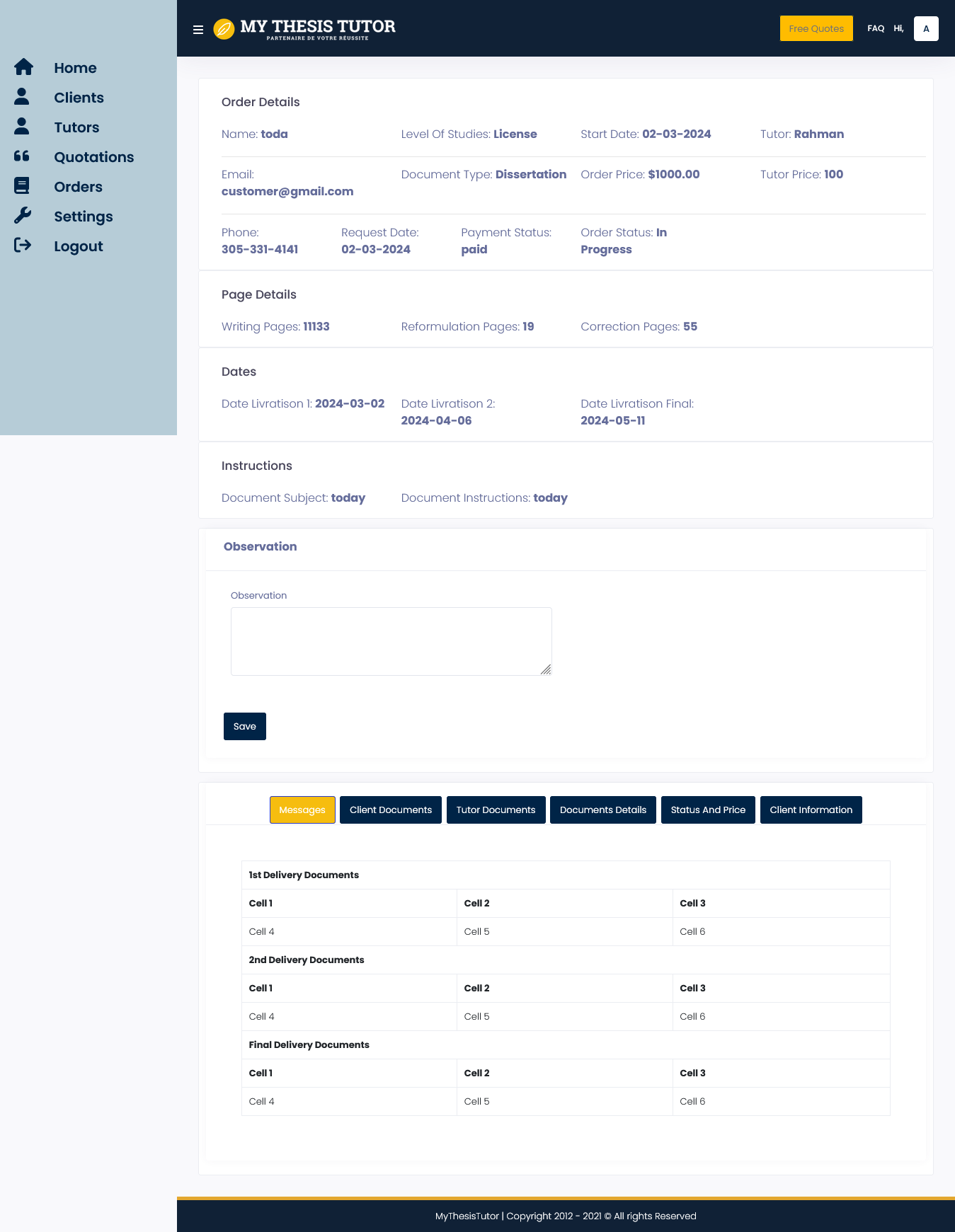
Task: Toggle the hamburger menu icon
Action: [198, 30]
